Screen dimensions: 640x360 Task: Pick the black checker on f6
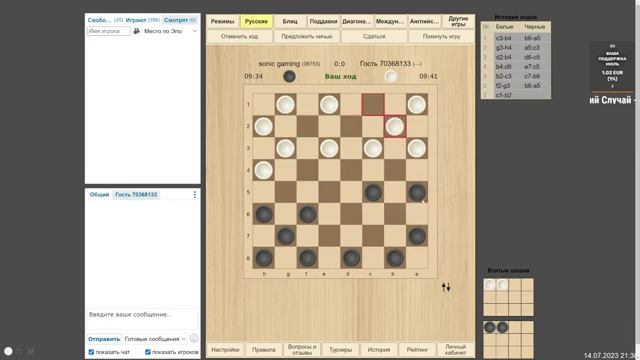307,214
